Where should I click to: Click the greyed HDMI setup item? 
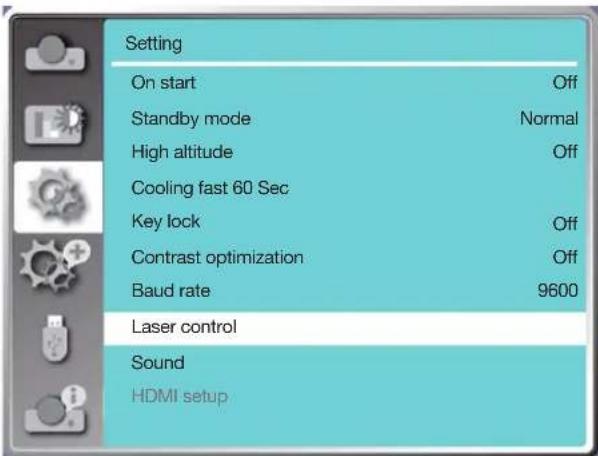(345, 396)
